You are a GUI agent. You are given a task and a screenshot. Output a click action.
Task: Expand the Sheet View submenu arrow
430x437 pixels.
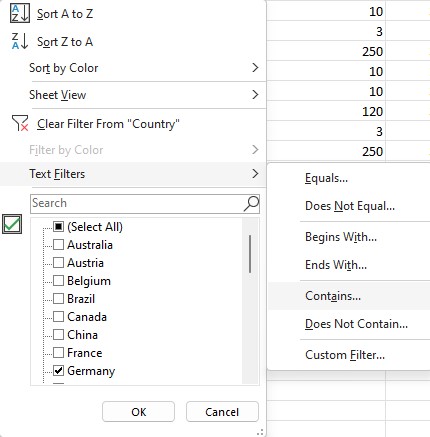255,95
